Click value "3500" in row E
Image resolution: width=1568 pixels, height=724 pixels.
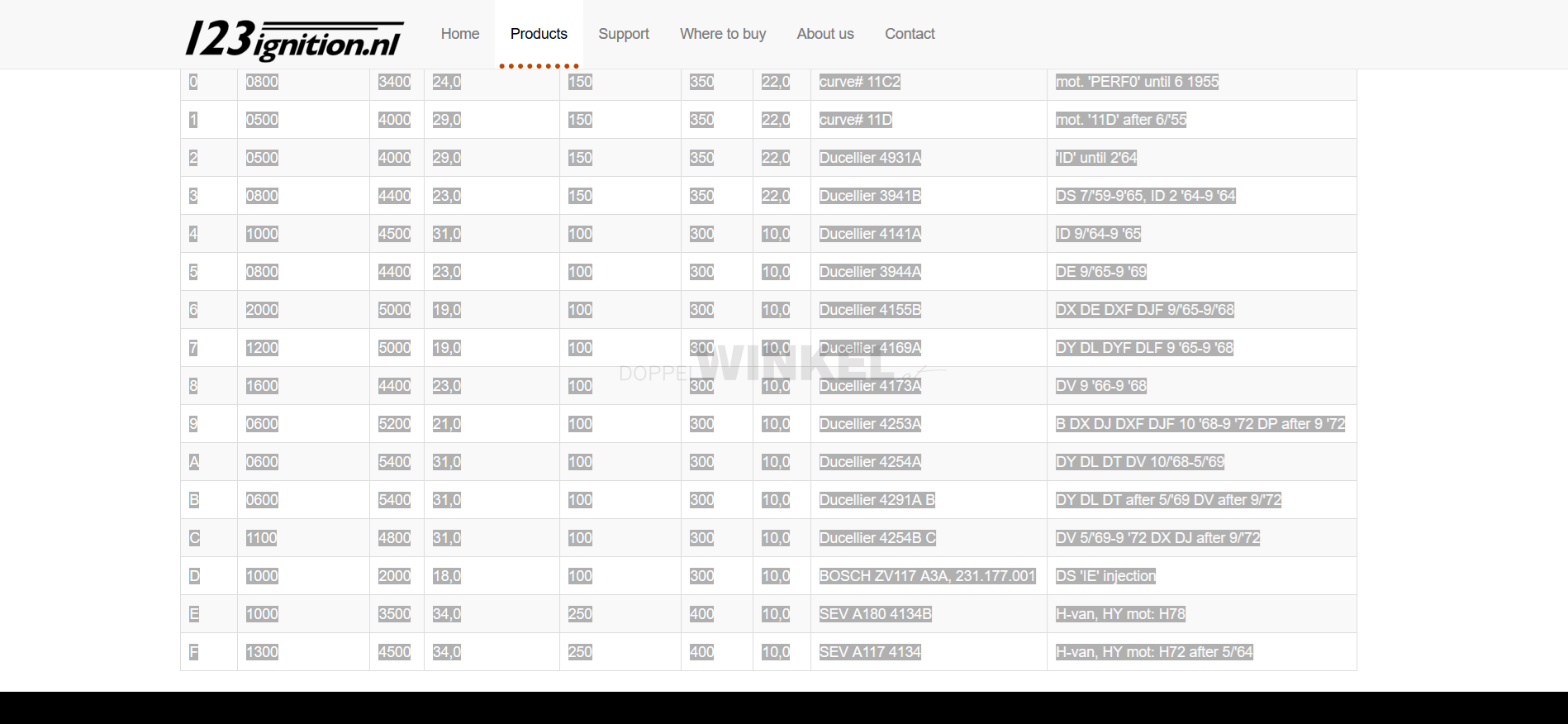click(x=395, y=614)
